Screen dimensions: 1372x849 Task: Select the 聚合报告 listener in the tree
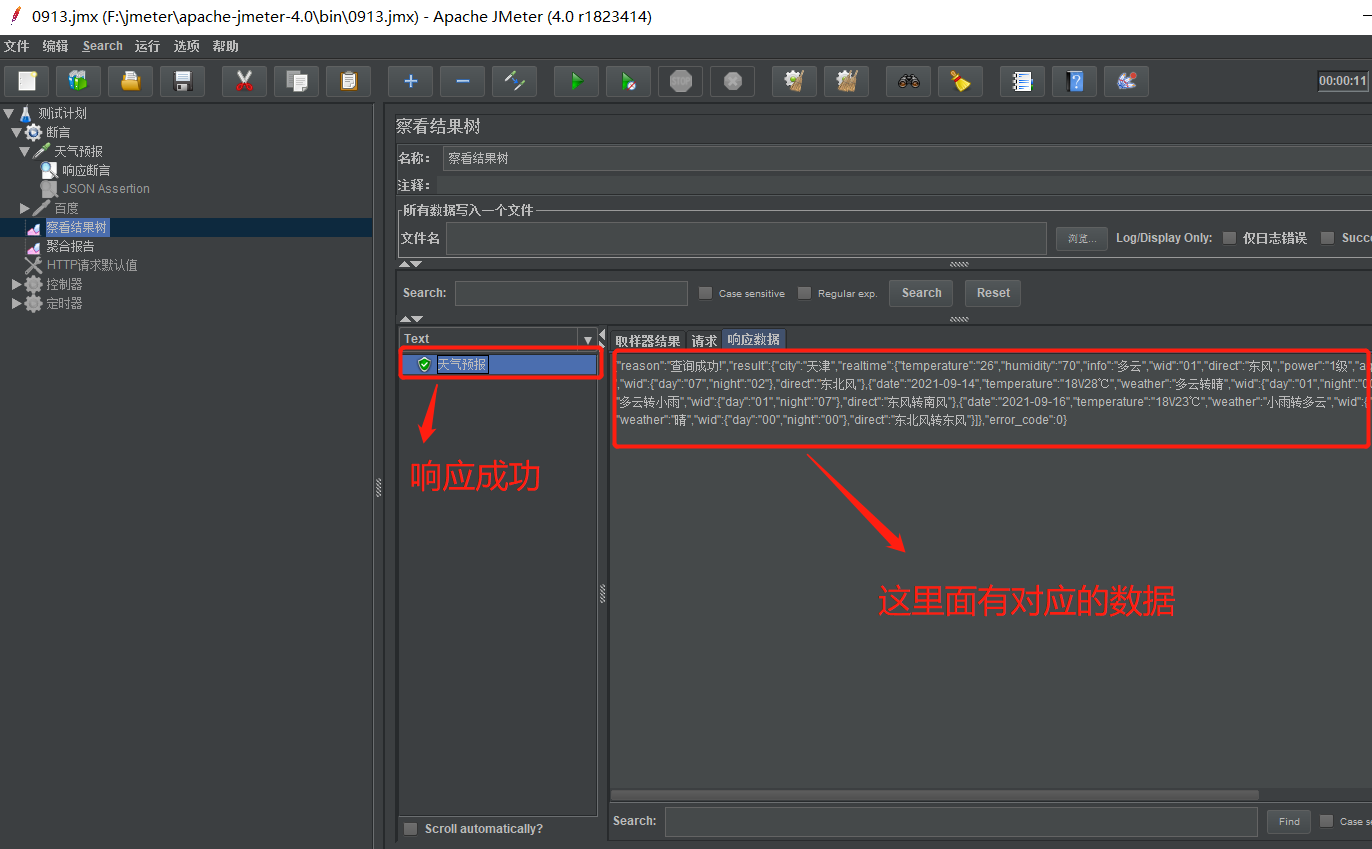pyautogui.click(x=70, y=246)
